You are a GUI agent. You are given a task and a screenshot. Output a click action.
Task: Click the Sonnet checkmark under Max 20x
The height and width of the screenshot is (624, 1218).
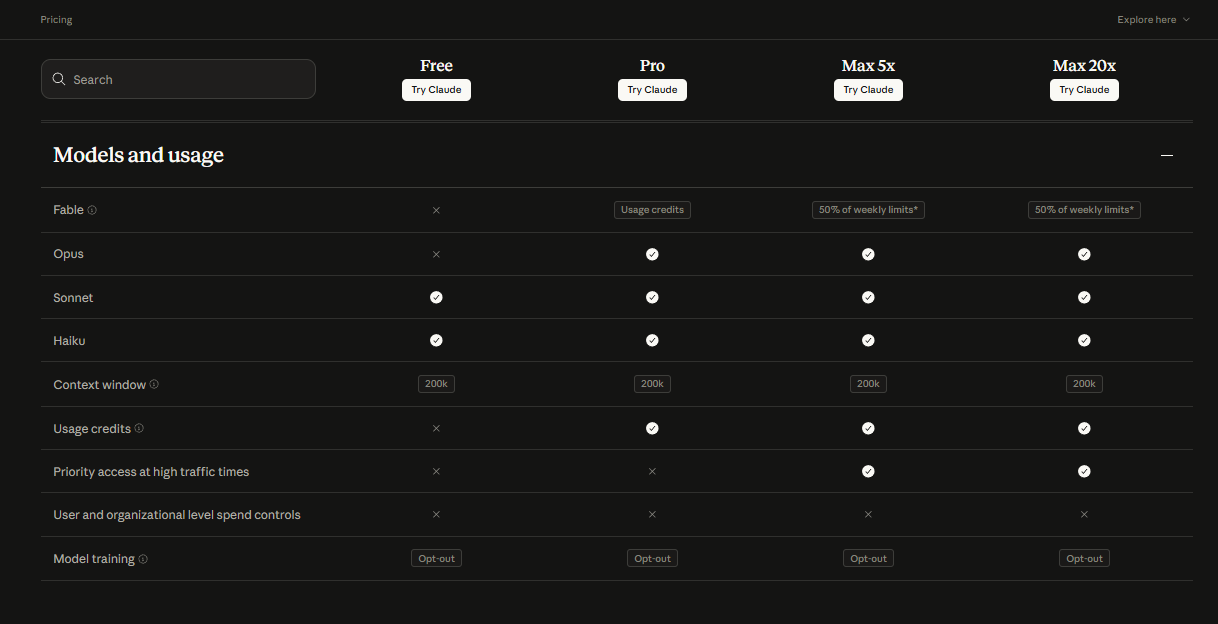[1084, 297]
